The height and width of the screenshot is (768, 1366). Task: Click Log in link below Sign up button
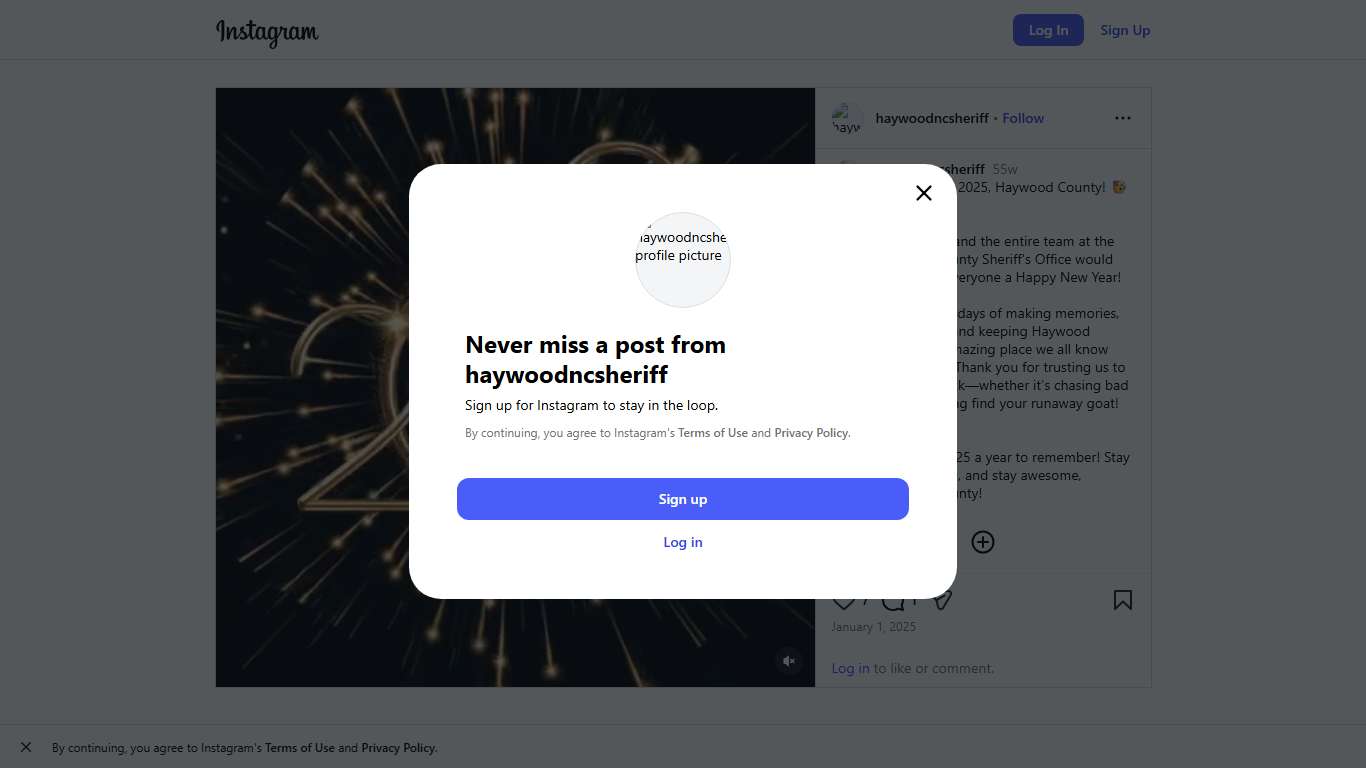pyautogui.click(x=683, y=542)
